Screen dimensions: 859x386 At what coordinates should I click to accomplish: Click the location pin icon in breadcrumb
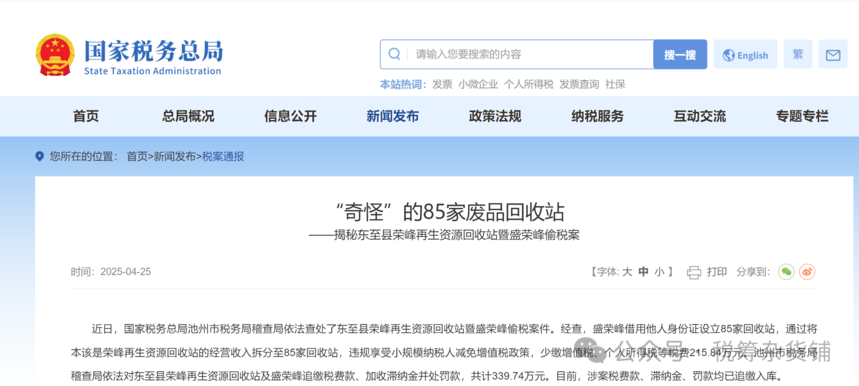(39, 157)
